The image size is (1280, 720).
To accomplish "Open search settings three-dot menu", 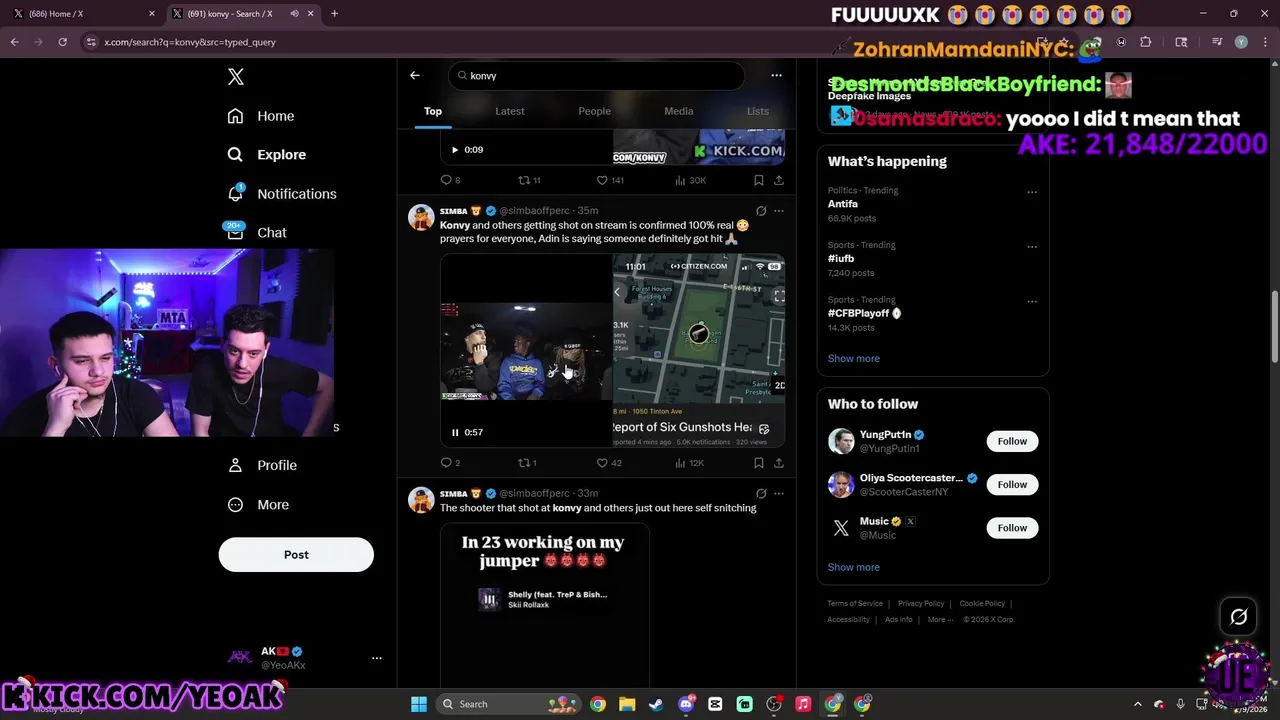I will (x=776, y=75).
